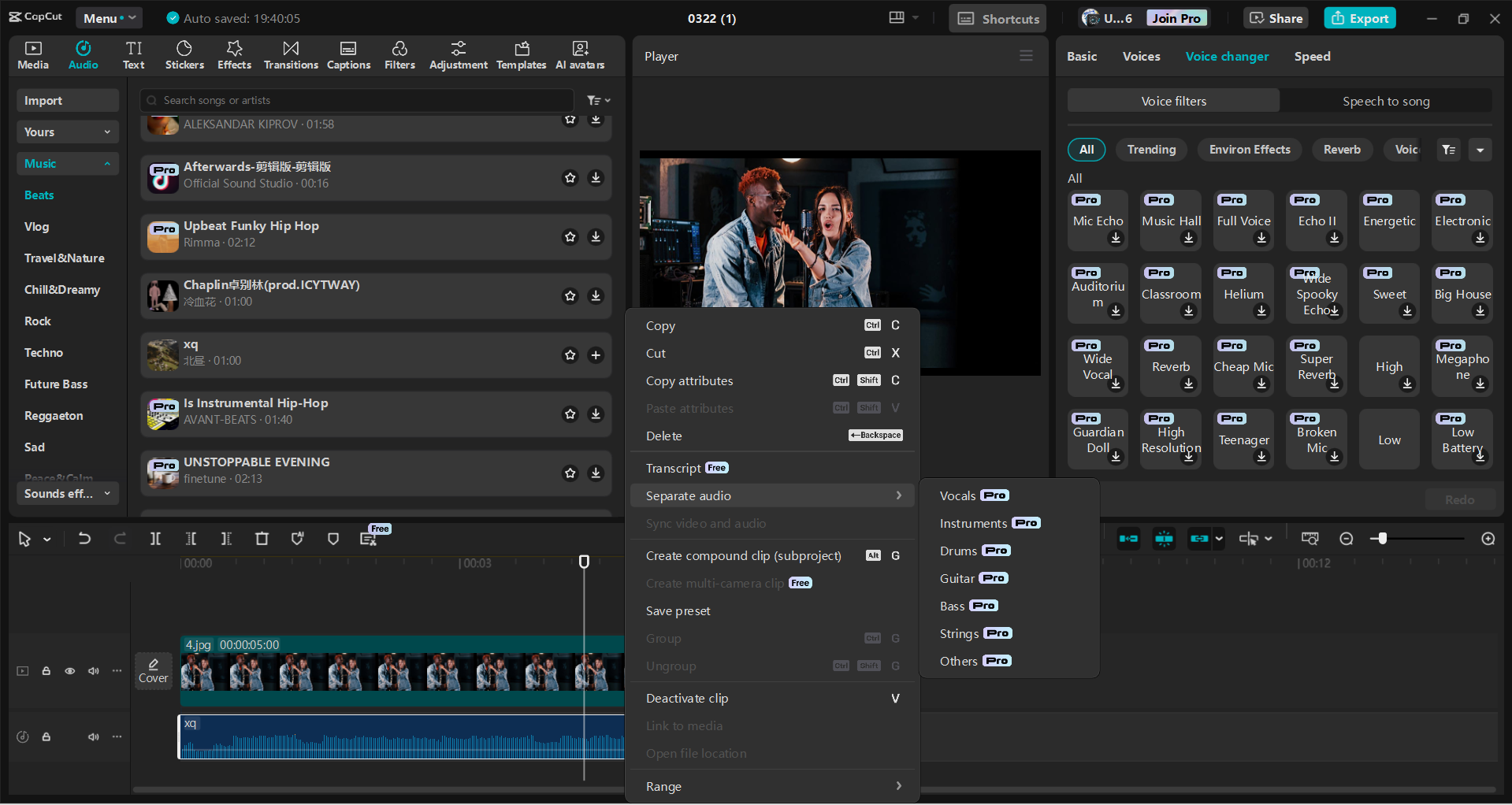Open the Effects panel
This screenshot has height=805, width=1512.
point(234,54)
